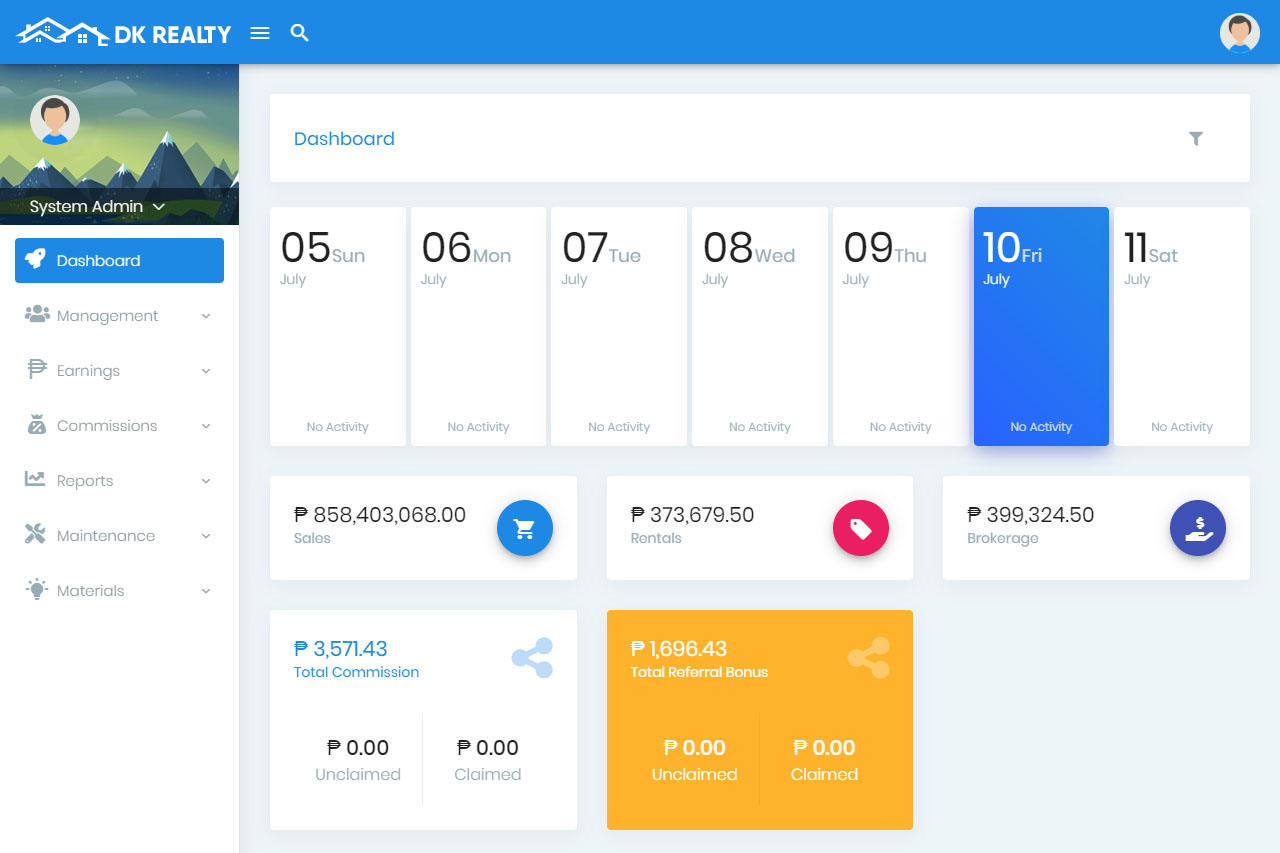This screenshot has width=1280, height=853.
Task: Open the Materials menu label
Action: coord(91,591)
